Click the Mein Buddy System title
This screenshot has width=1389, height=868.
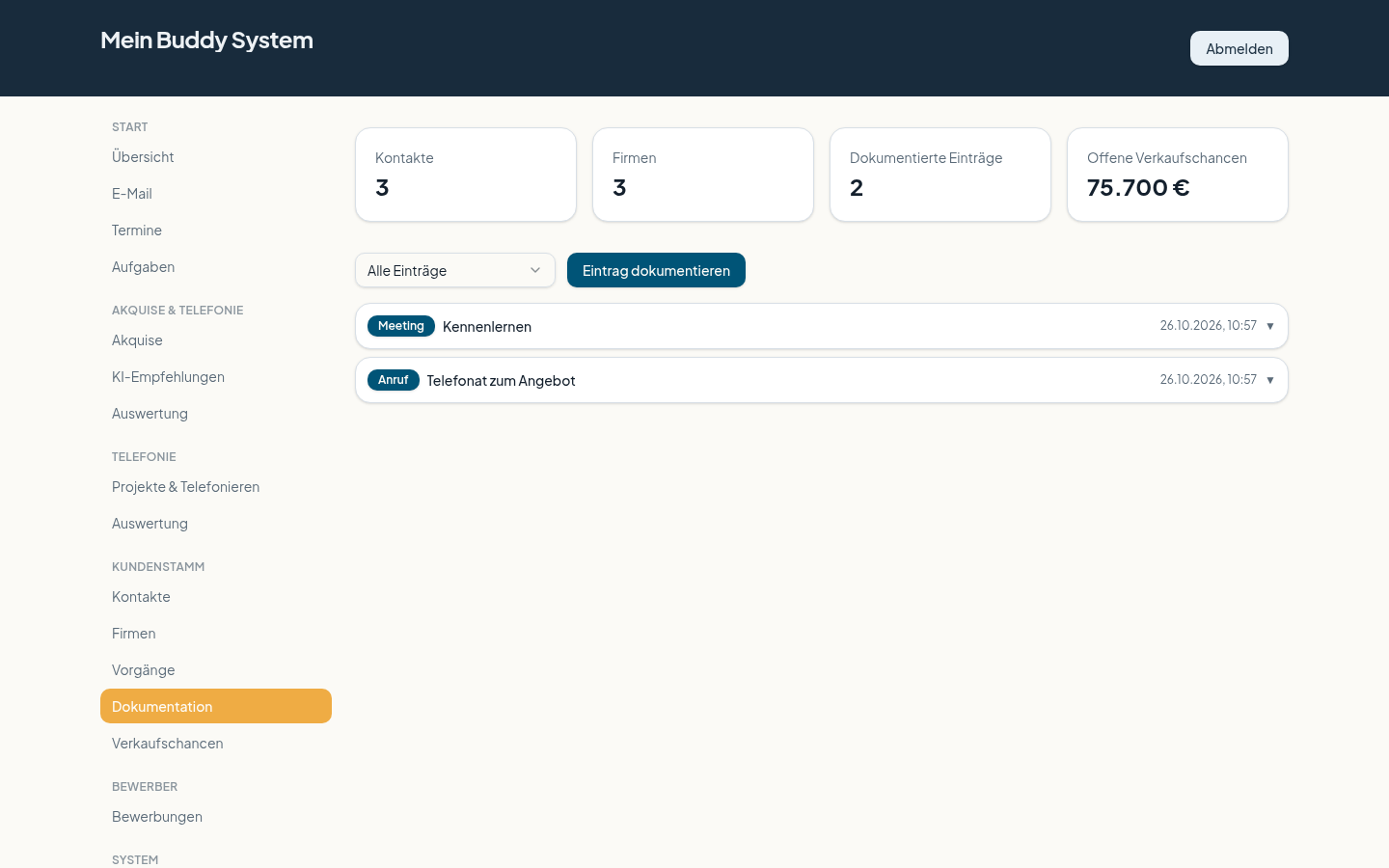[206, 40]
